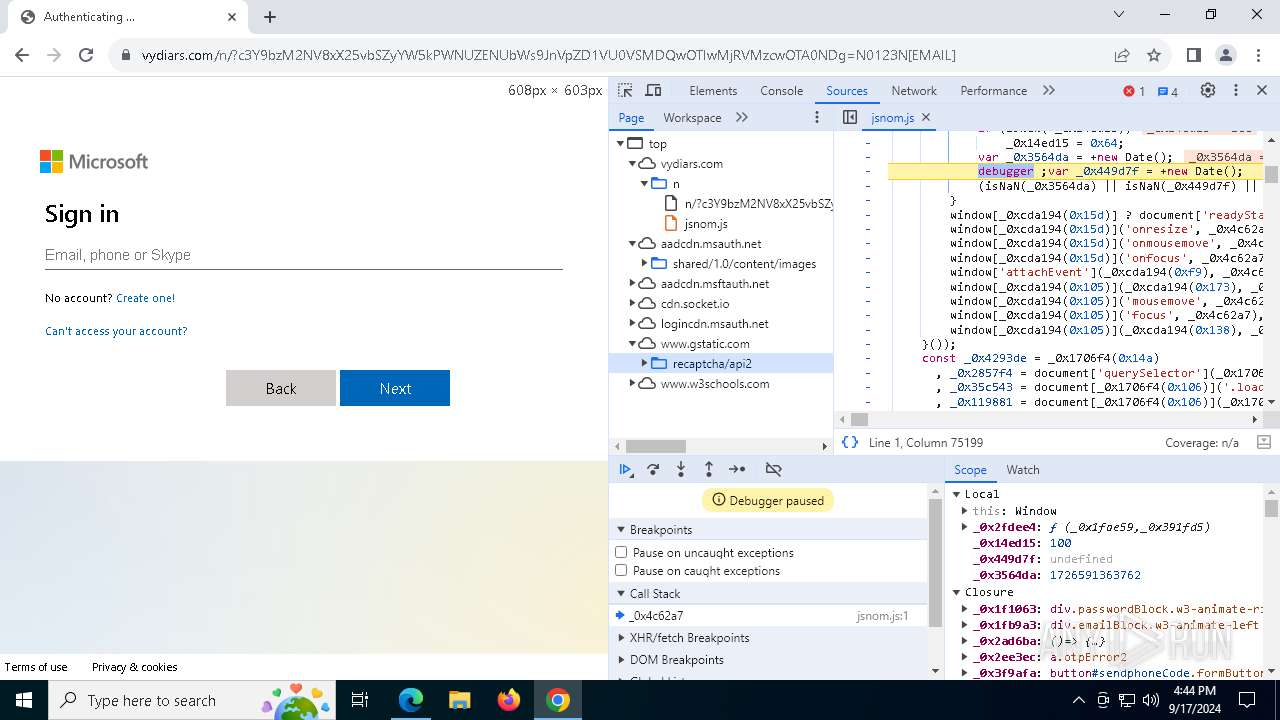Click the browser address bar
This screenshot has height=720, width=1280.
pos(610,55)
